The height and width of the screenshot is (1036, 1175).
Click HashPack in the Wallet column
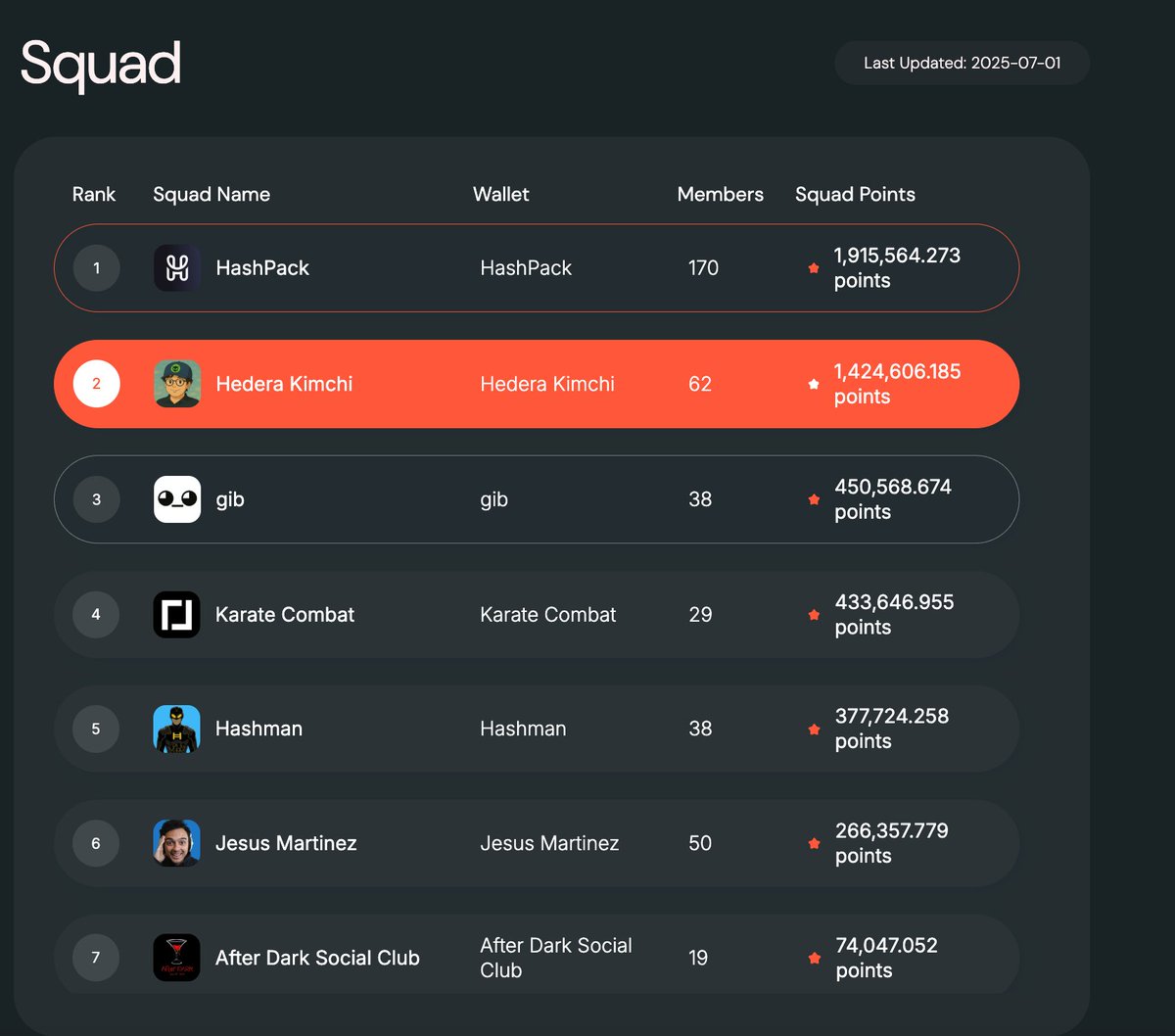pyautogui.click(x=526, y=268)
